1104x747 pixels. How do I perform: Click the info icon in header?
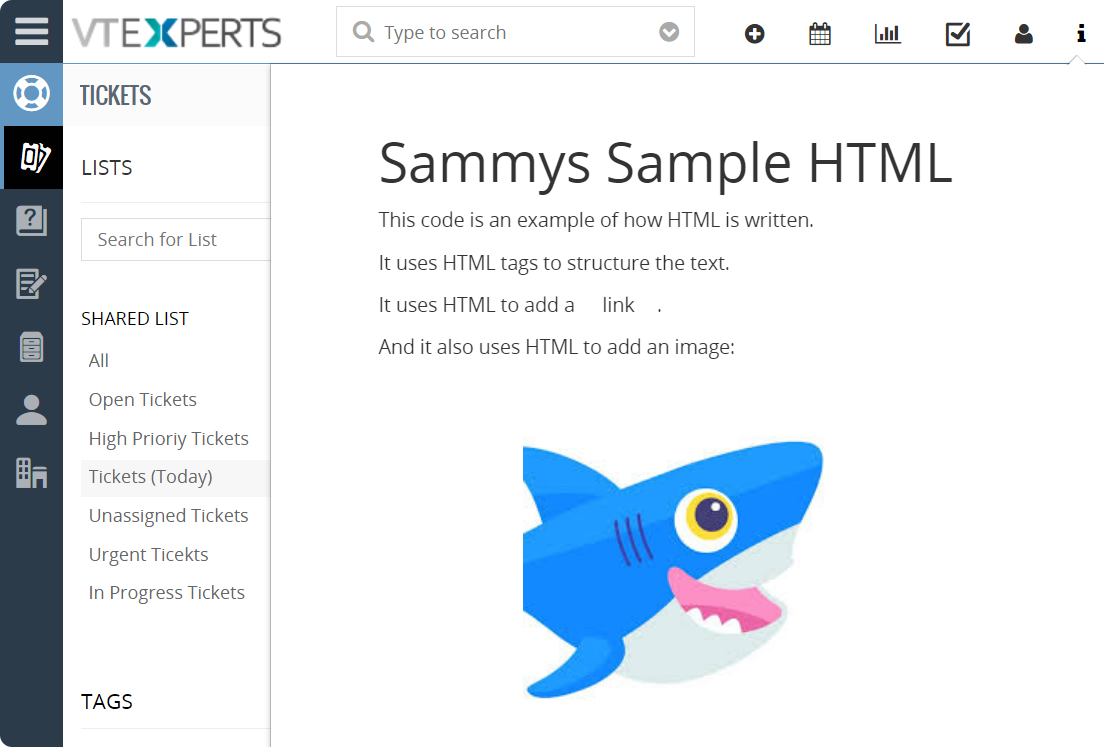pyautogui.click(x=1081, y=33)
